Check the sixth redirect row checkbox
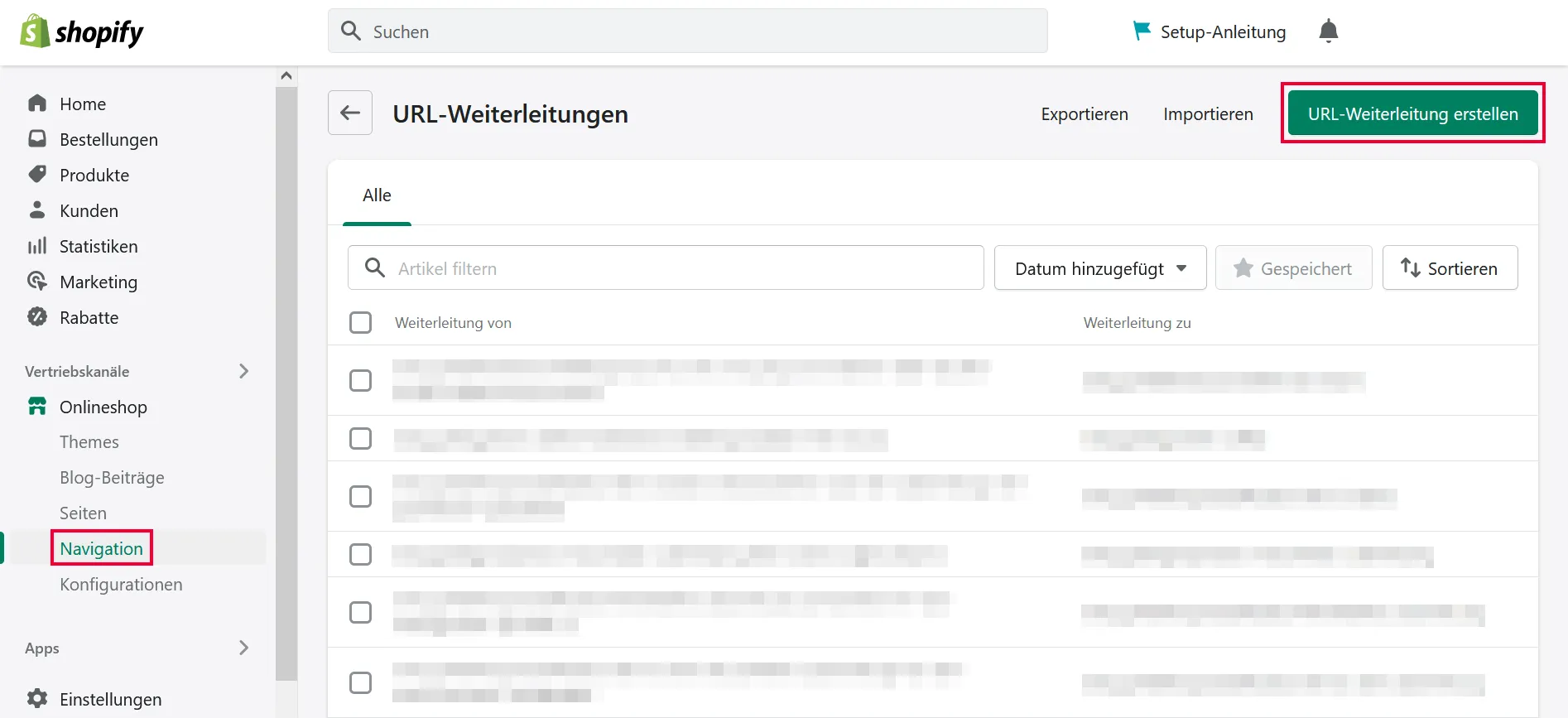Viewport: 1568px width, 718px height. pos(360,682)
